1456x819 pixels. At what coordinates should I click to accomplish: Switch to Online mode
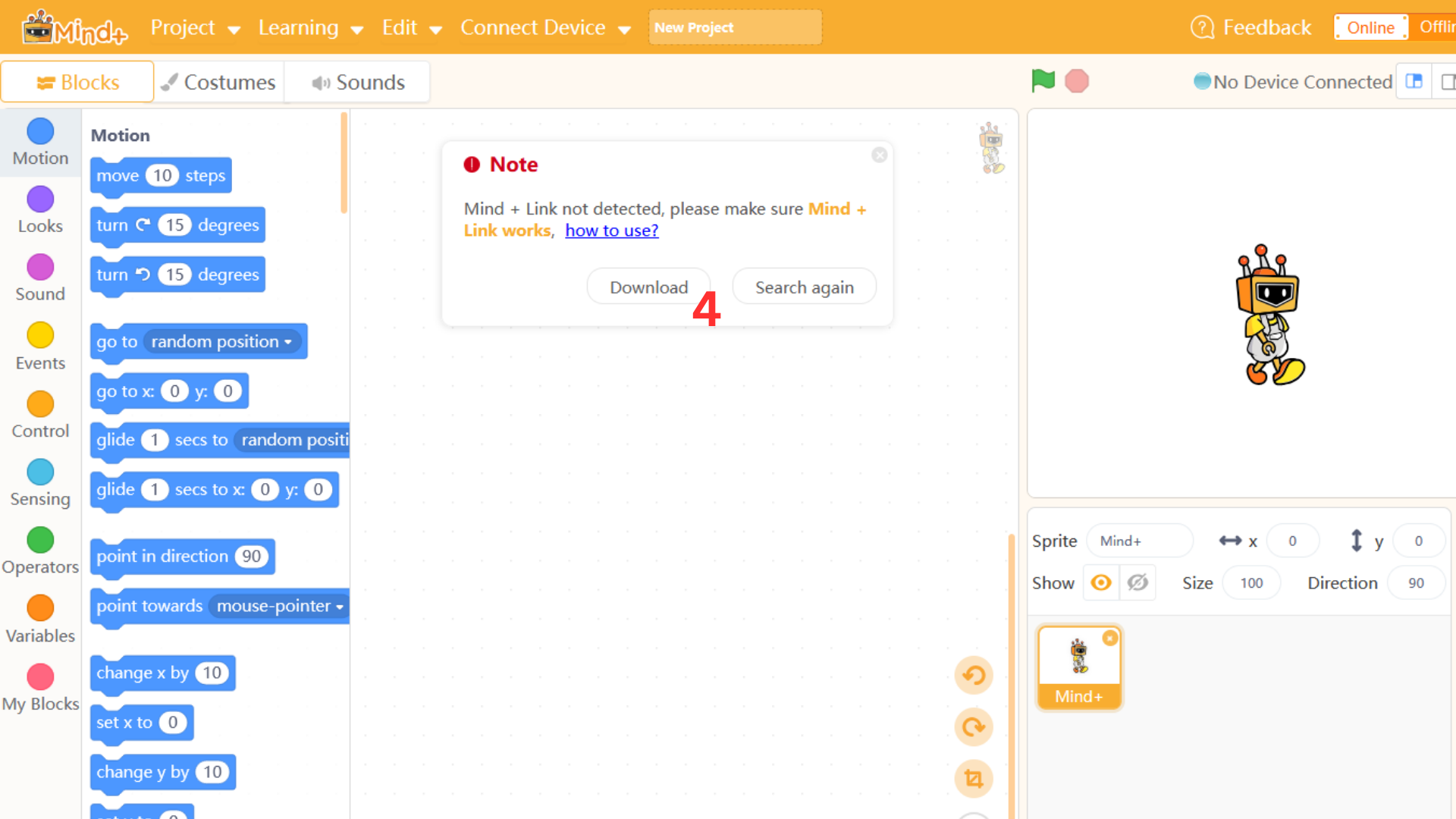pyautogui.click(x=1371, y=27)
